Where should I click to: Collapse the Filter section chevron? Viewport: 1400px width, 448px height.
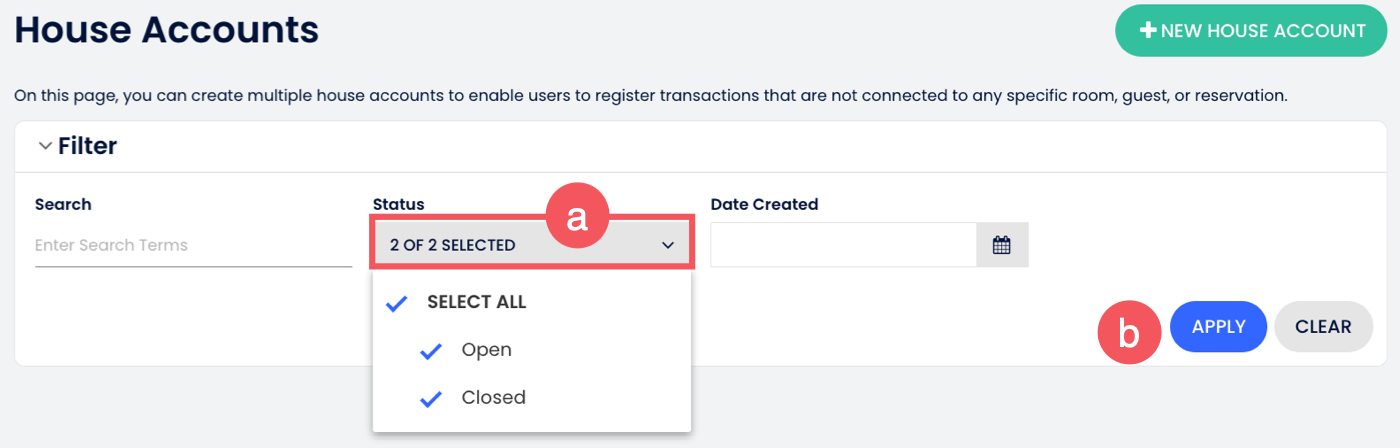44,146
